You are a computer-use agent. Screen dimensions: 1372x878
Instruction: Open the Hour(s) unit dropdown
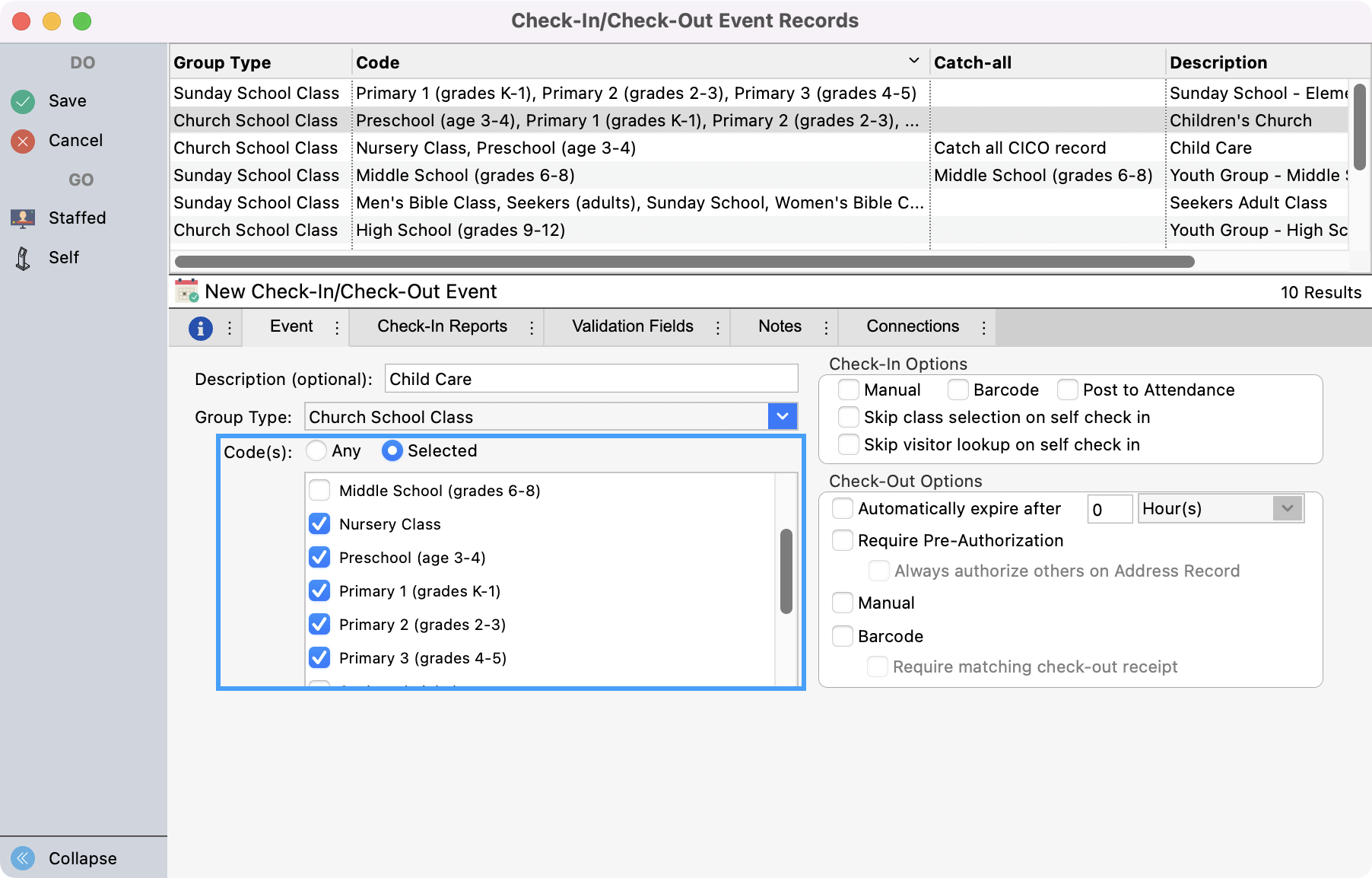point(1286,508)
